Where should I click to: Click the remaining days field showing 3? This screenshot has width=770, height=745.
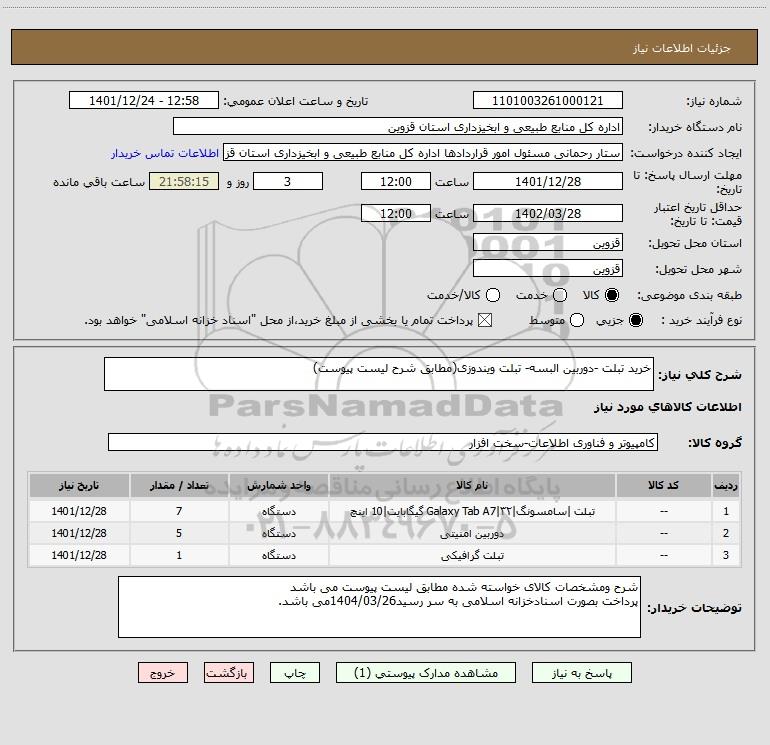[288, 181]
